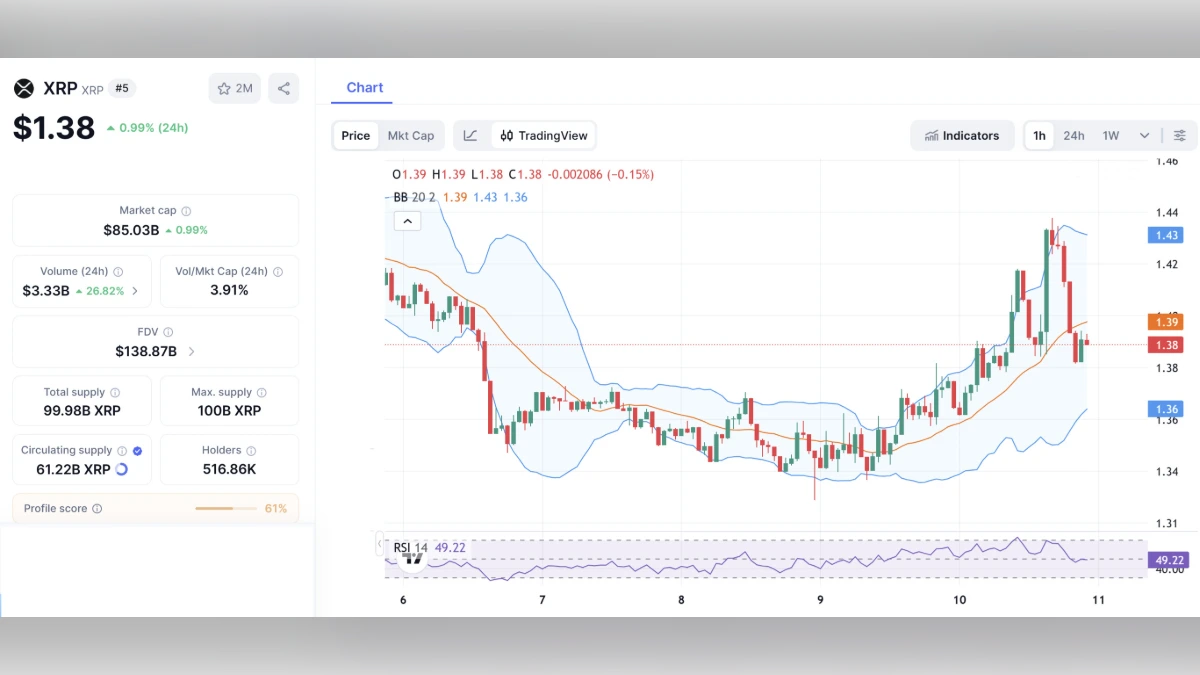This screenshot has height=675, width=1200.
Task: Click the line chart style icon
Action: pyautogui.click(x=471, y=135)
